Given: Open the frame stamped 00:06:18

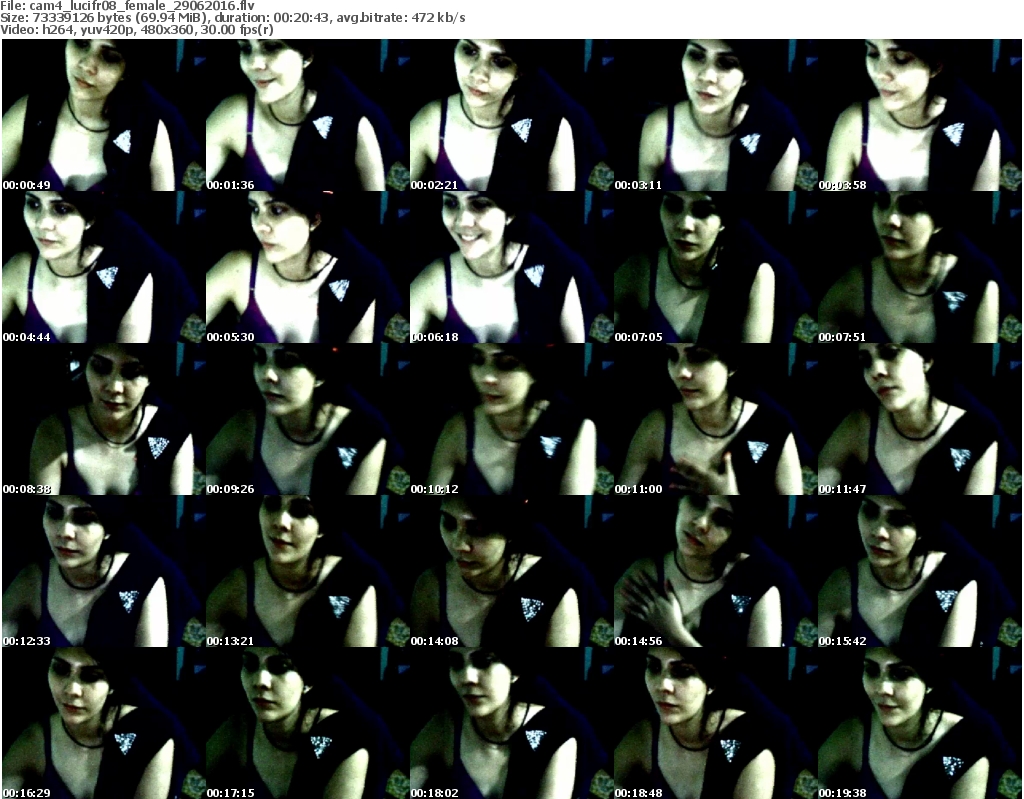Looking at the screenshot, I should [511, 267].
